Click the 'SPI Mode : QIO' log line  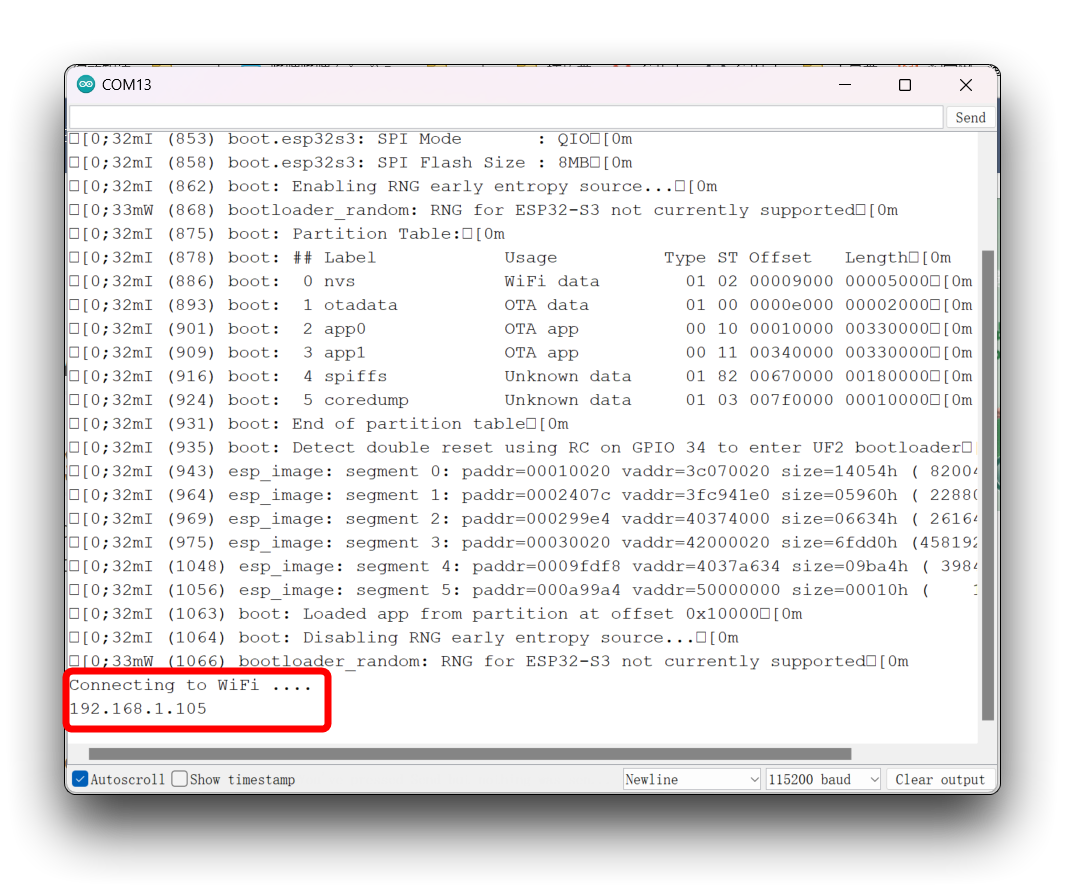[x=350, y=139]
